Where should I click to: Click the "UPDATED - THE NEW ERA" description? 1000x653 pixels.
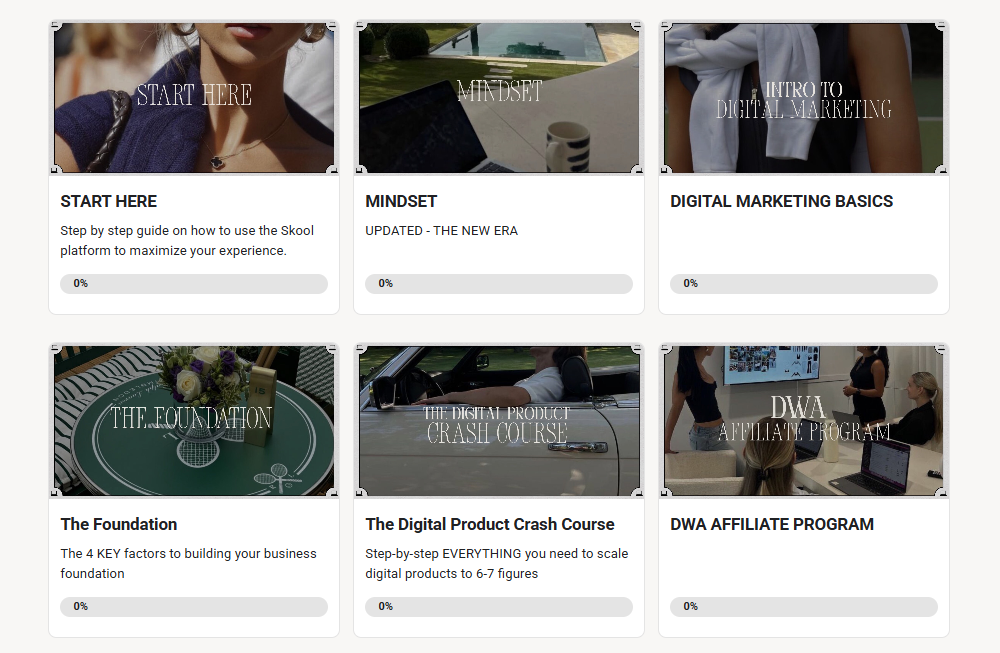click(441, 231)
